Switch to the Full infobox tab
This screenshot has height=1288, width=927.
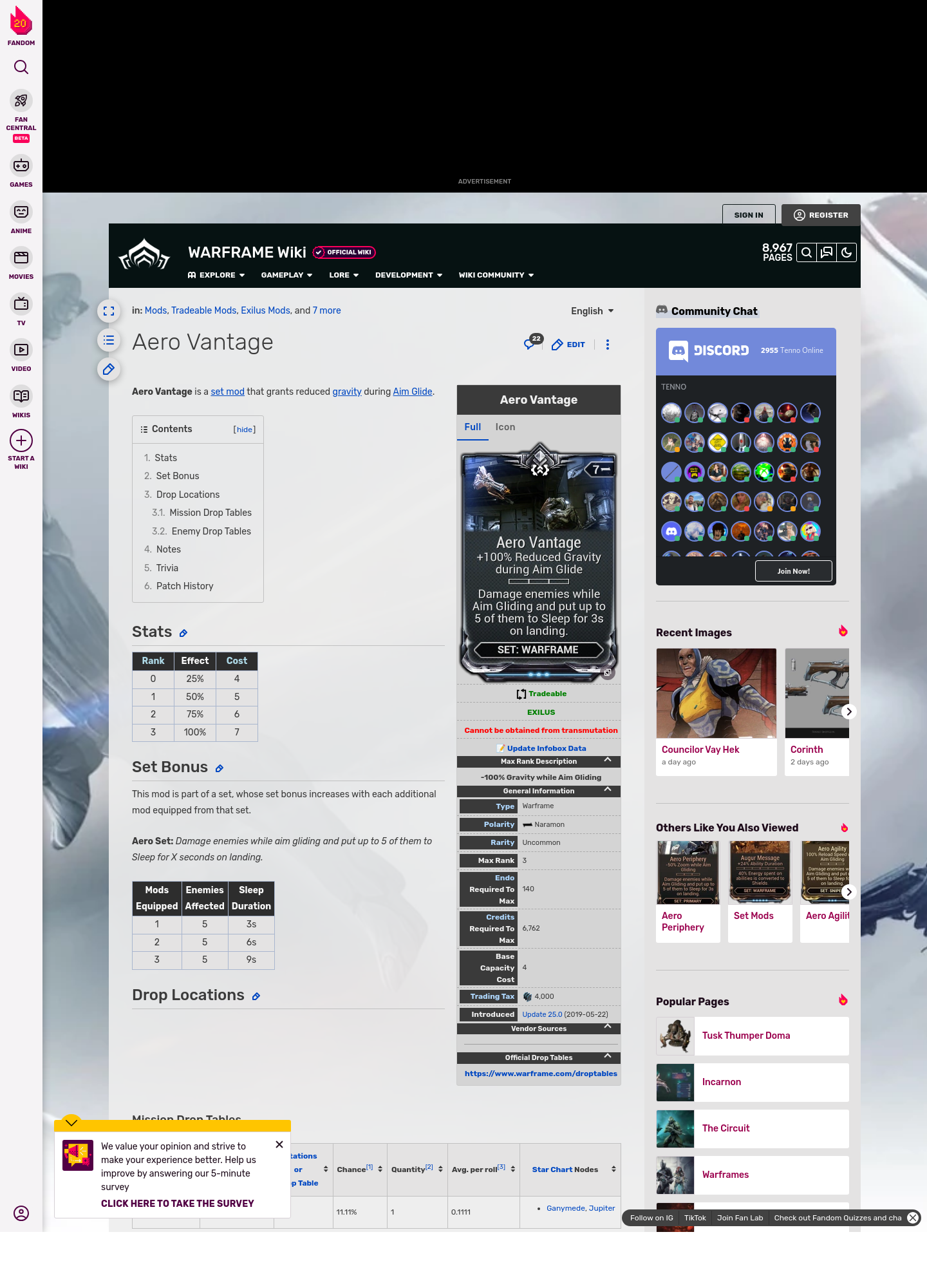click(x=473, y=427)
